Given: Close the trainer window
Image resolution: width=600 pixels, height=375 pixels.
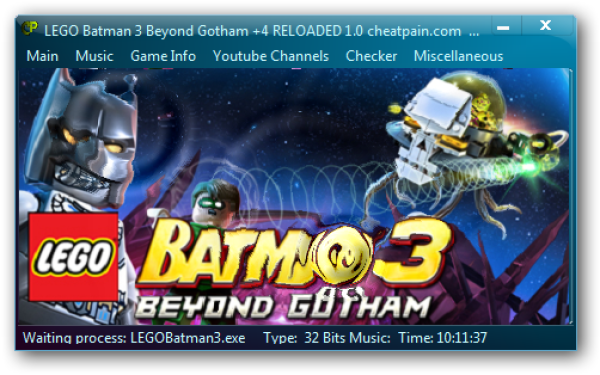Looking at the screenshot, I should (x=546, y=26).
